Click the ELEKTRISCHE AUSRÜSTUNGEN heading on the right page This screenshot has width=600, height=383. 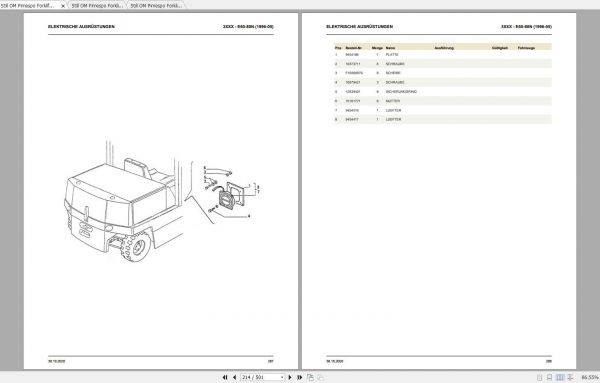(359, 26)
